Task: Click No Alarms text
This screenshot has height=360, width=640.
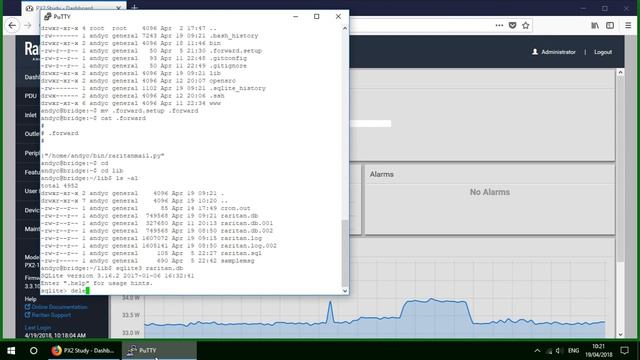Action: click(489, 192)
